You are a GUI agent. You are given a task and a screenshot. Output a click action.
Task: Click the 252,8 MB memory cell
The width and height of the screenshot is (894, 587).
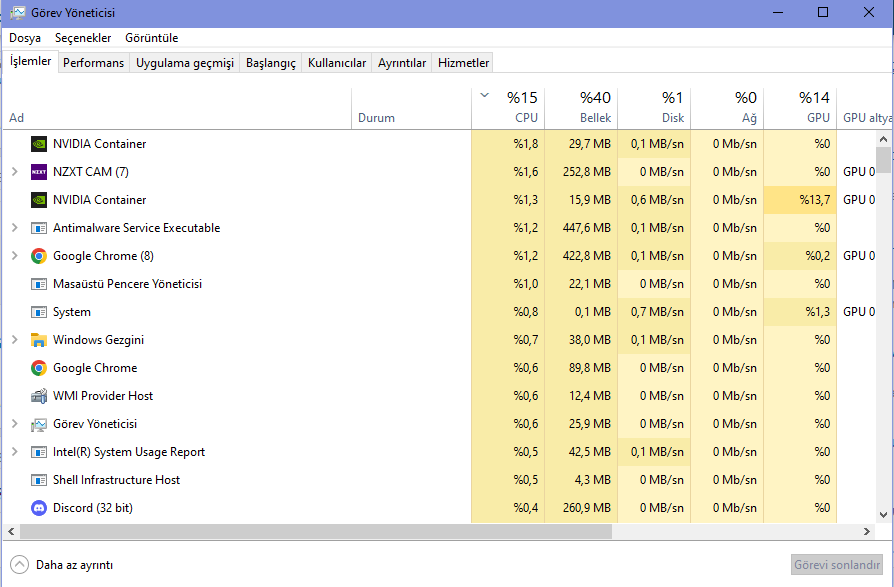pos(582,172)
